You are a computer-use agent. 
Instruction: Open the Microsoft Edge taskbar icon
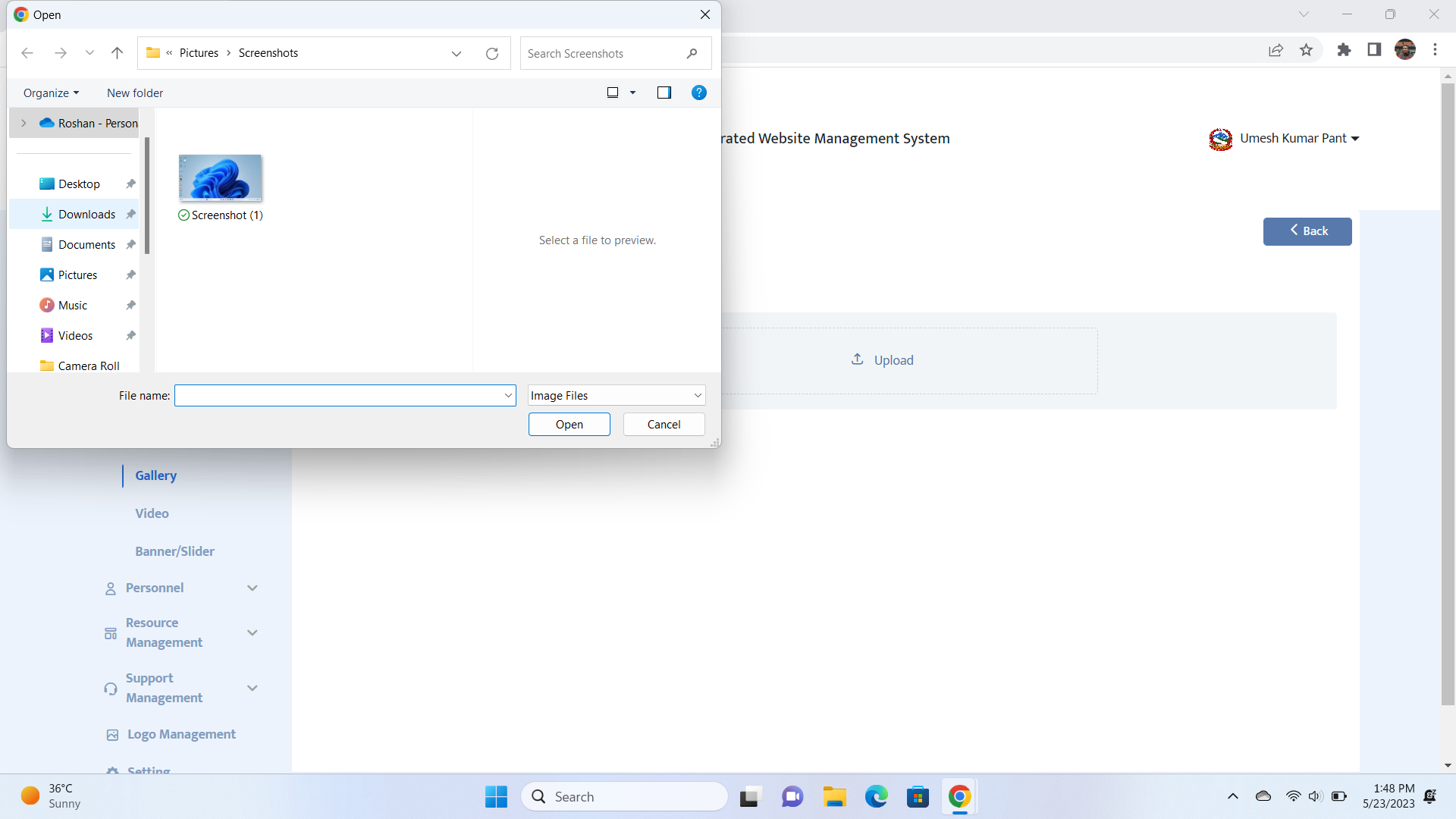click(876, 797)
